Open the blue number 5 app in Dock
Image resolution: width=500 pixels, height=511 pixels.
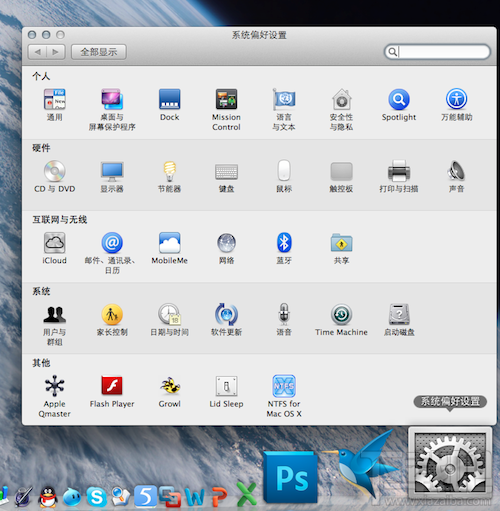pyautogui.click(x=145, y=496)
